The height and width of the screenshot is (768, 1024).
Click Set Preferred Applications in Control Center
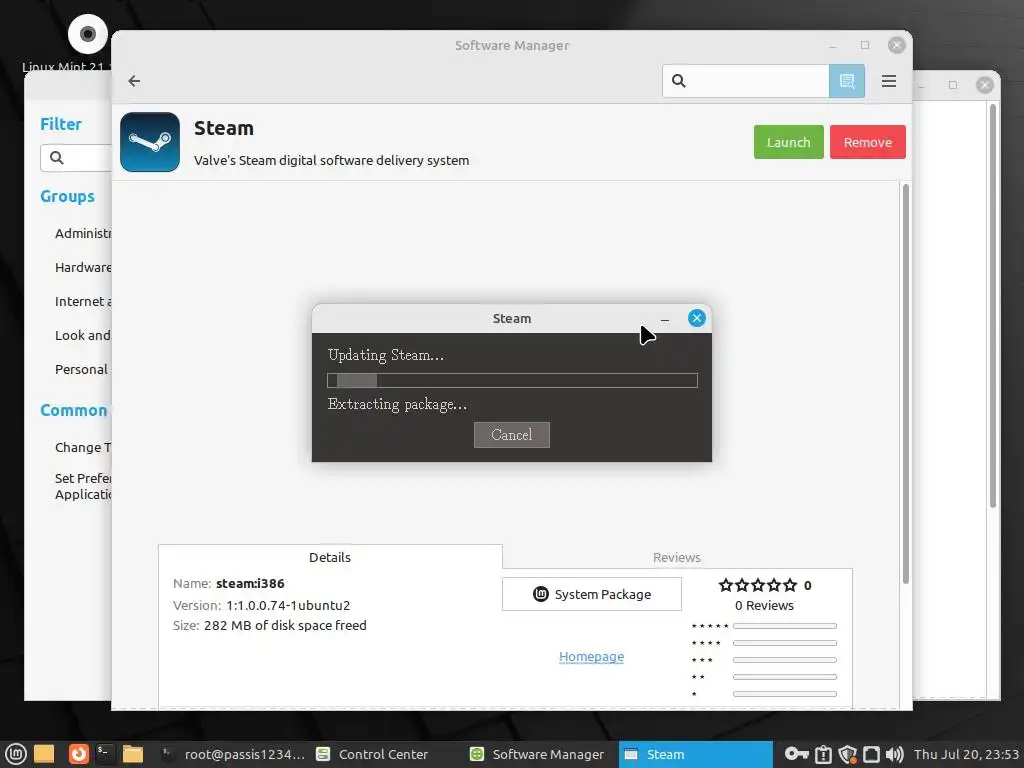tap(83, 486)
